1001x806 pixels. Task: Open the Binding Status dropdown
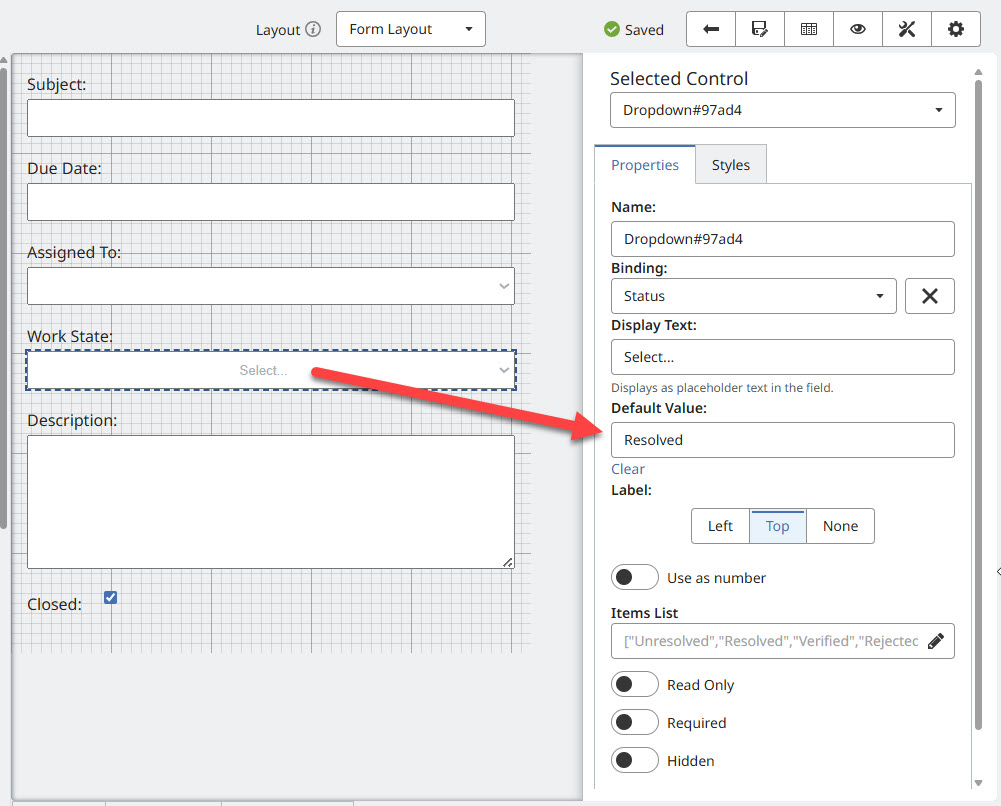tap(753, 296)
